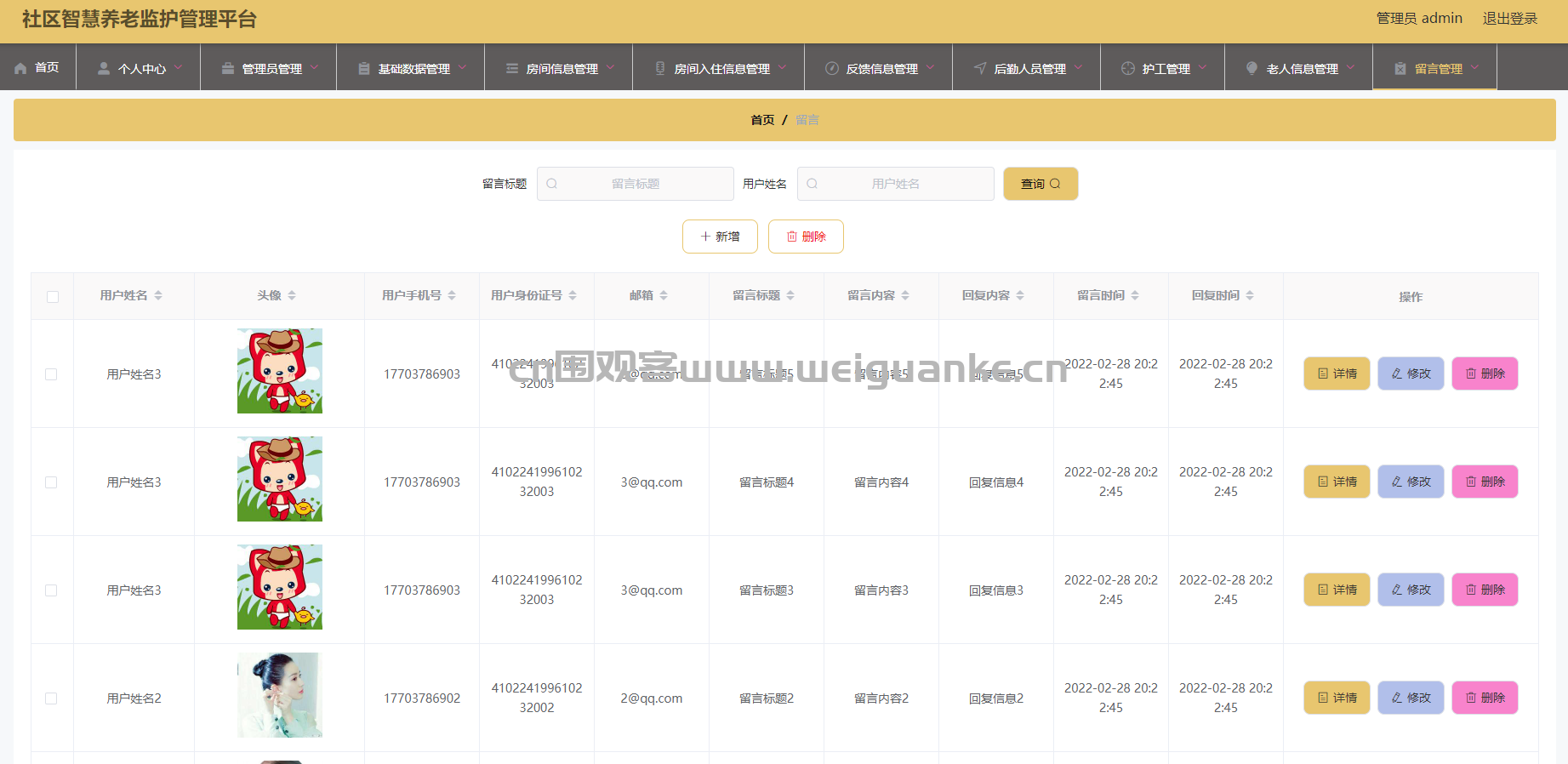Open the 护工管理 navigation menu
This screenshot has width=1568, height=764.
click(1165, 68)
